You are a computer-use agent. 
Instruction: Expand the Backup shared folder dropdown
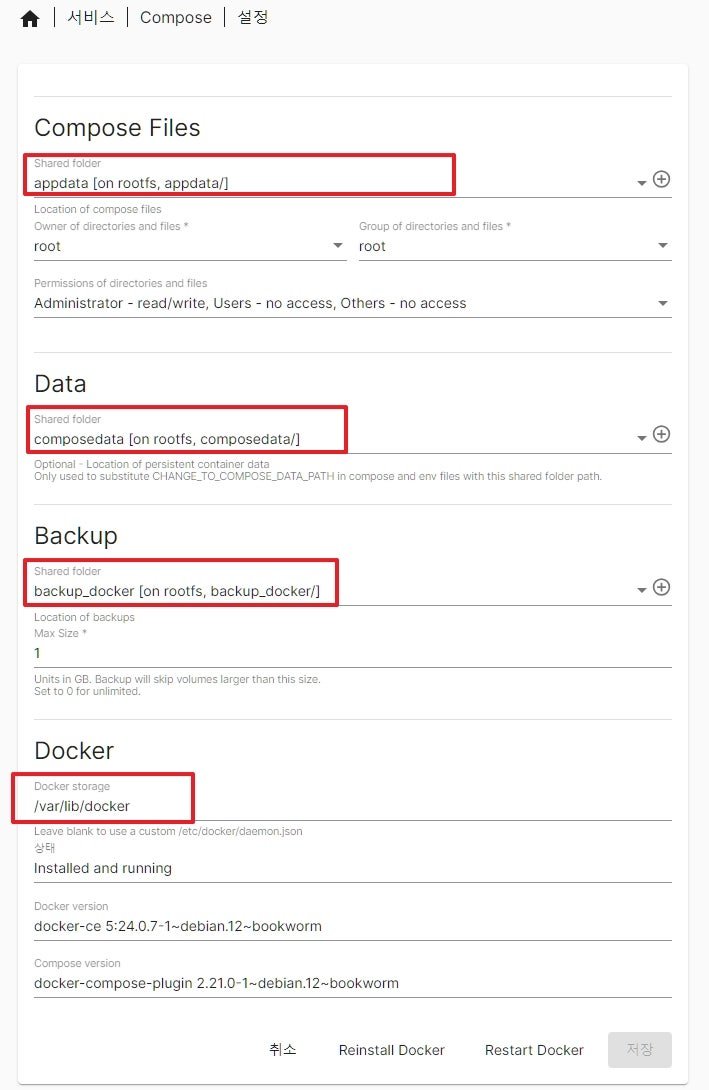coord(642,590)
